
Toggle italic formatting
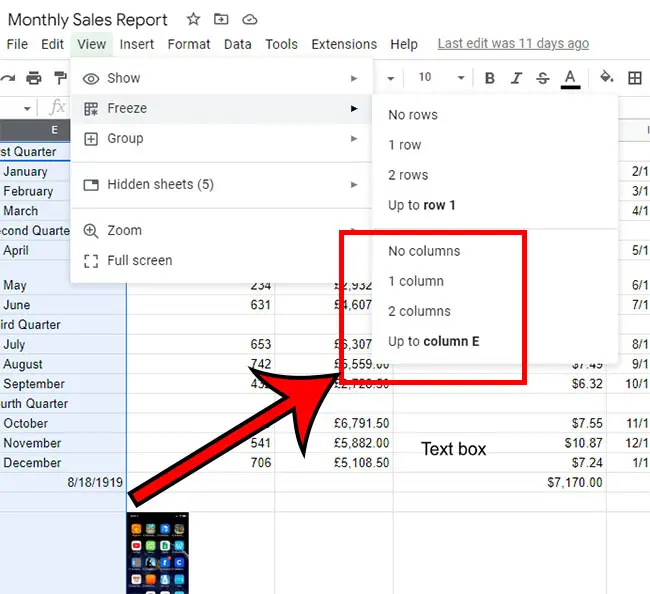click(x=517, y=78)
